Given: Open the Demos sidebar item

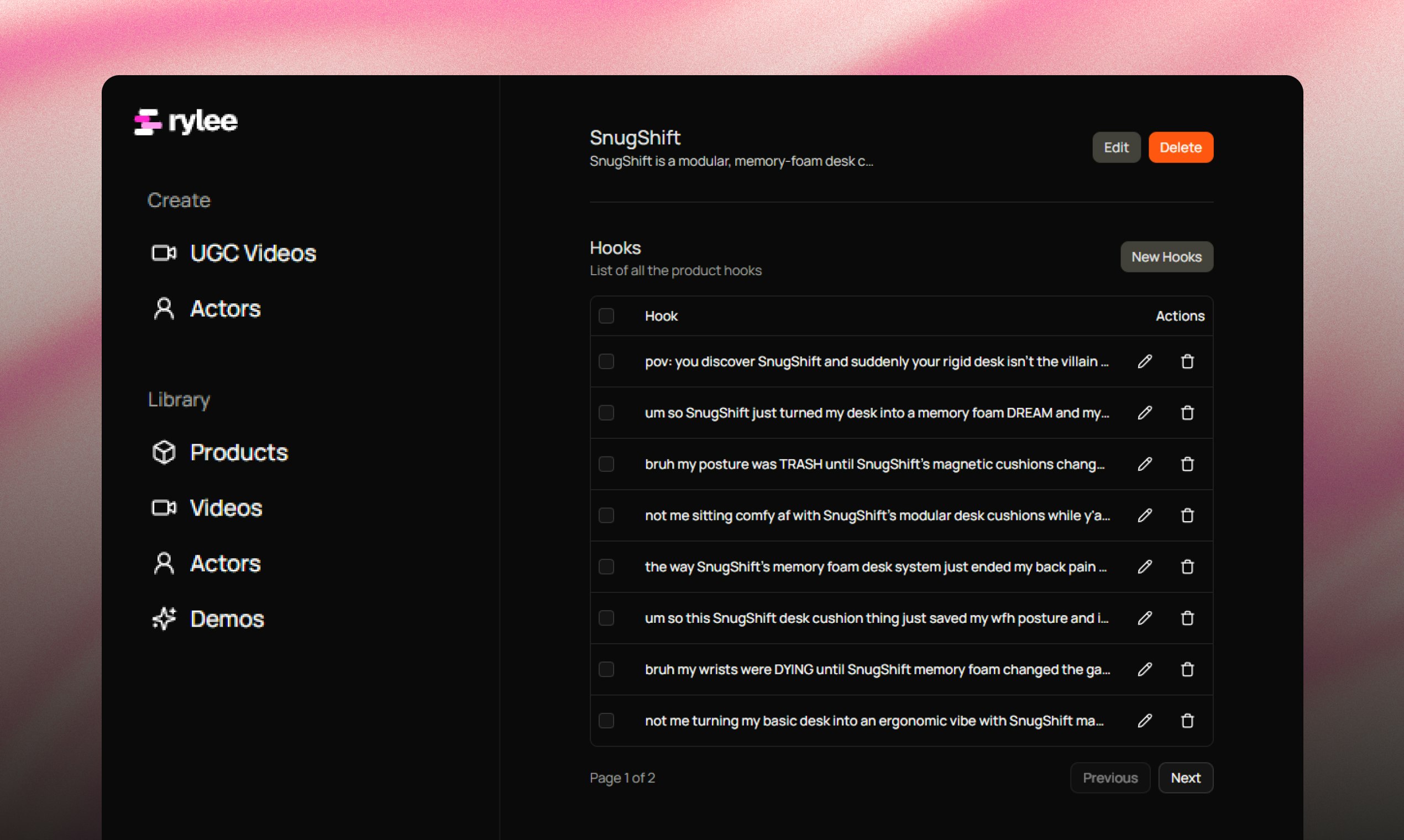Looking at the screenshot, I should pyautogui.click(x=208, y=619).
